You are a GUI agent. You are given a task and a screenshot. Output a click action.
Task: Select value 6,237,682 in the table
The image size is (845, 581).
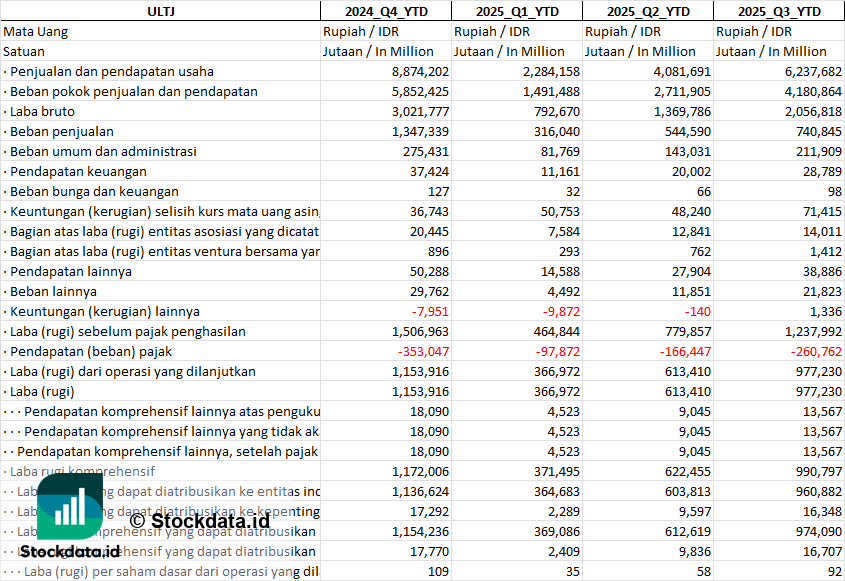[x=813, y=72]
